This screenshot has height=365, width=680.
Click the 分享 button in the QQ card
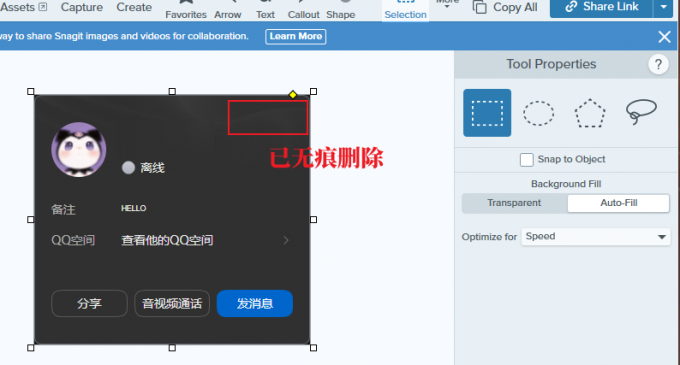tap(89, 303)
